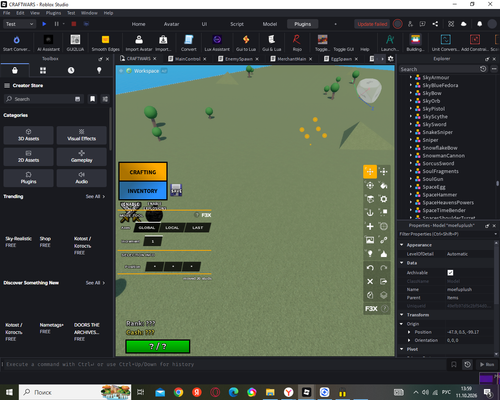Click the F3X delete X icon
The height and width of the screenshot is (400, 500).
coord(370,281)
